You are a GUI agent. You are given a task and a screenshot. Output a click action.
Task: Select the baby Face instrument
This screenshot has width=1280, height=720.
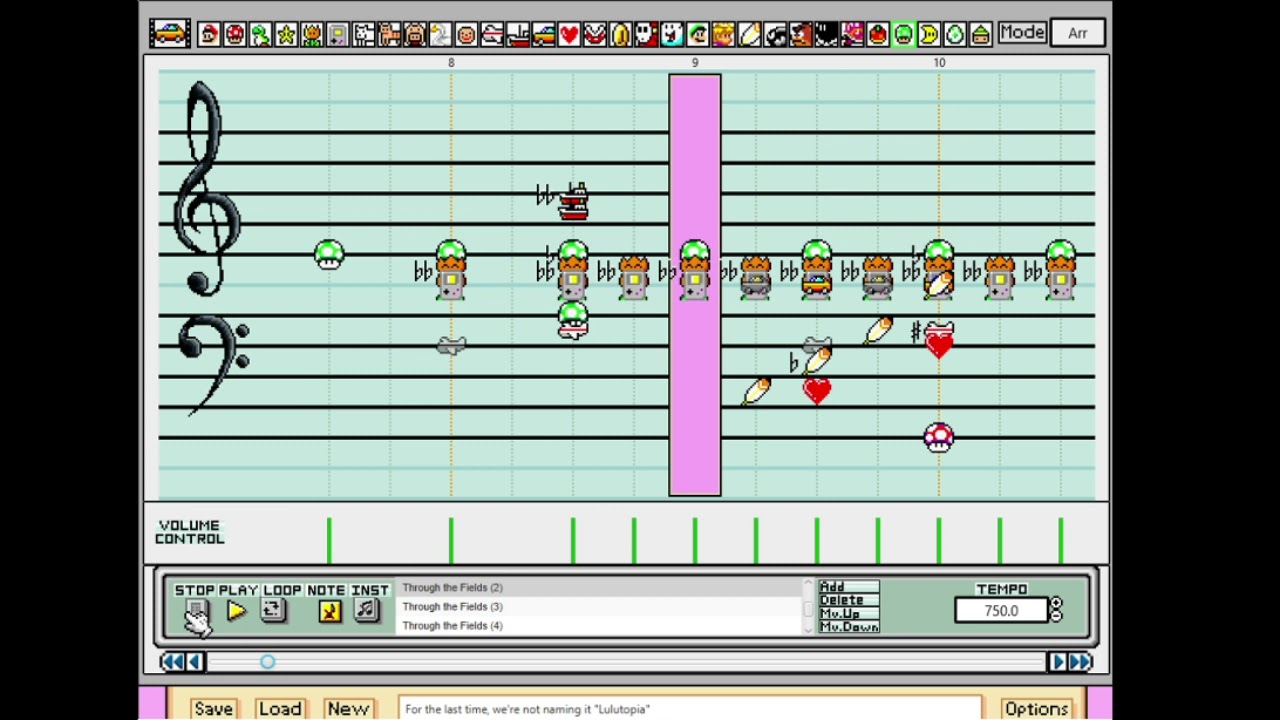click(467, 34)
